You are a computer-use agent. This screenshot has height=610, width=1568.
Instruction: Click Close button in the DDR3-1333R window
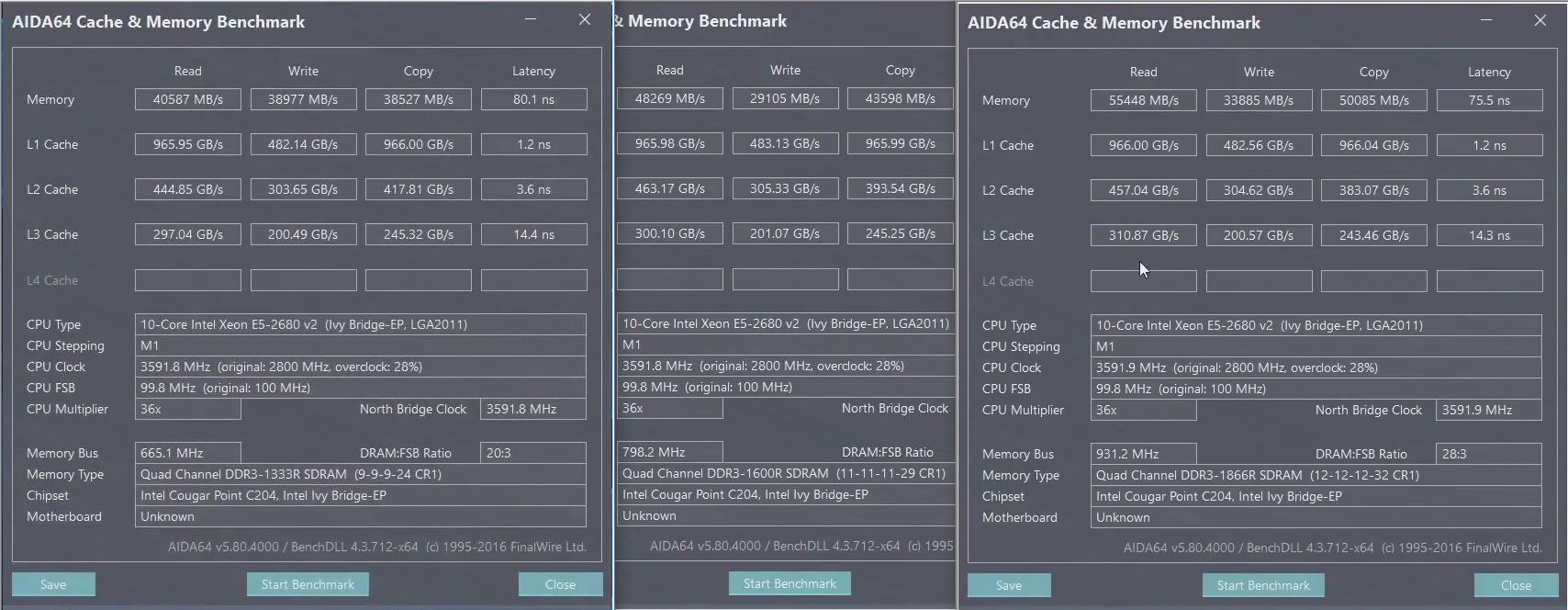click(560, 584)
